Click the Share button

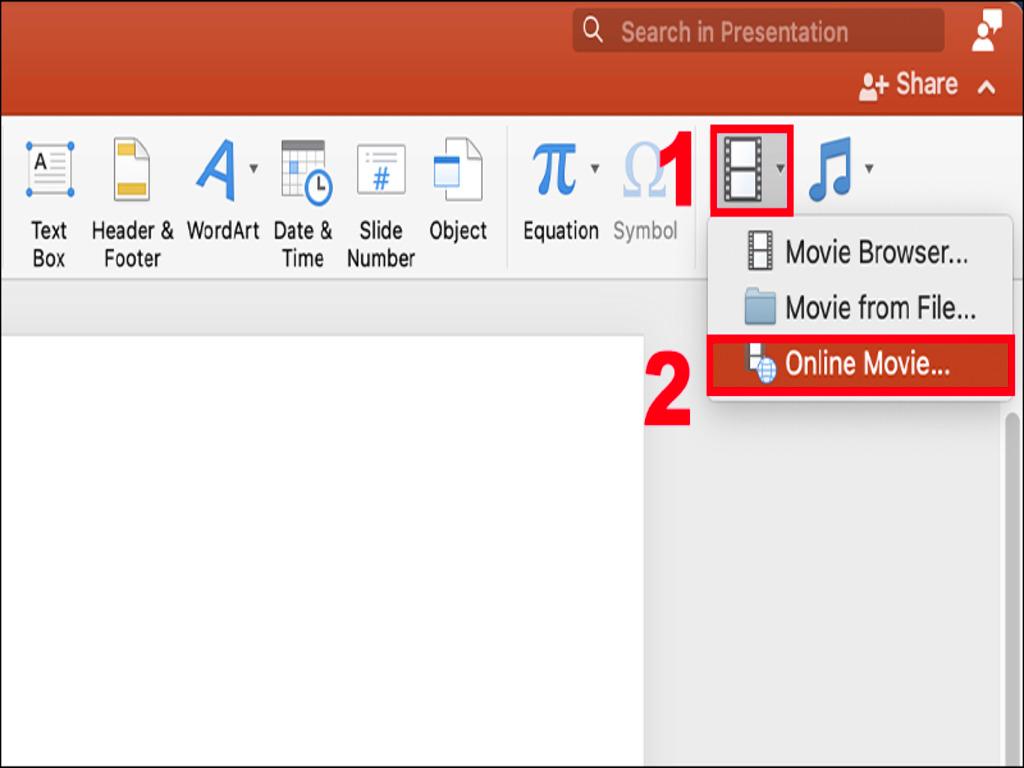pos(914,84)
